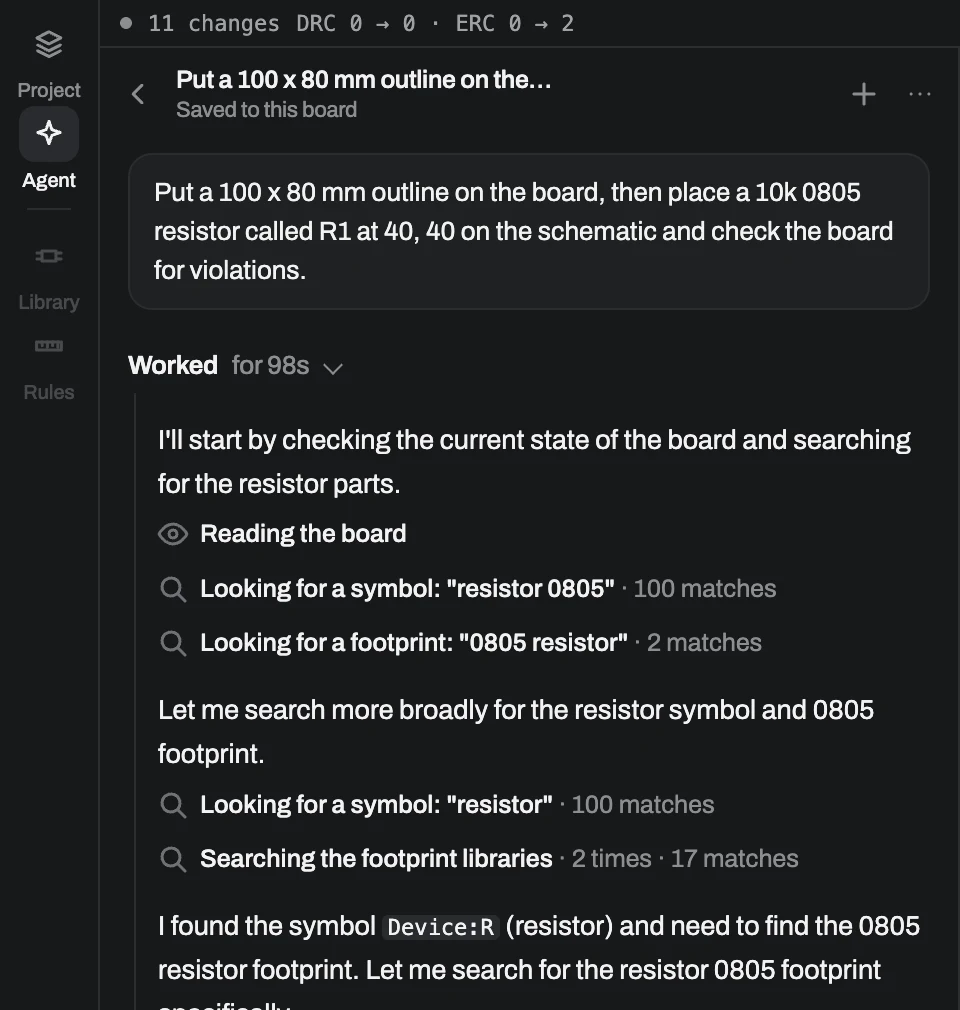Open the Rules ruler icon
Screen dimensions: 960x1010
pyautogui.click(x=49, y=347)
